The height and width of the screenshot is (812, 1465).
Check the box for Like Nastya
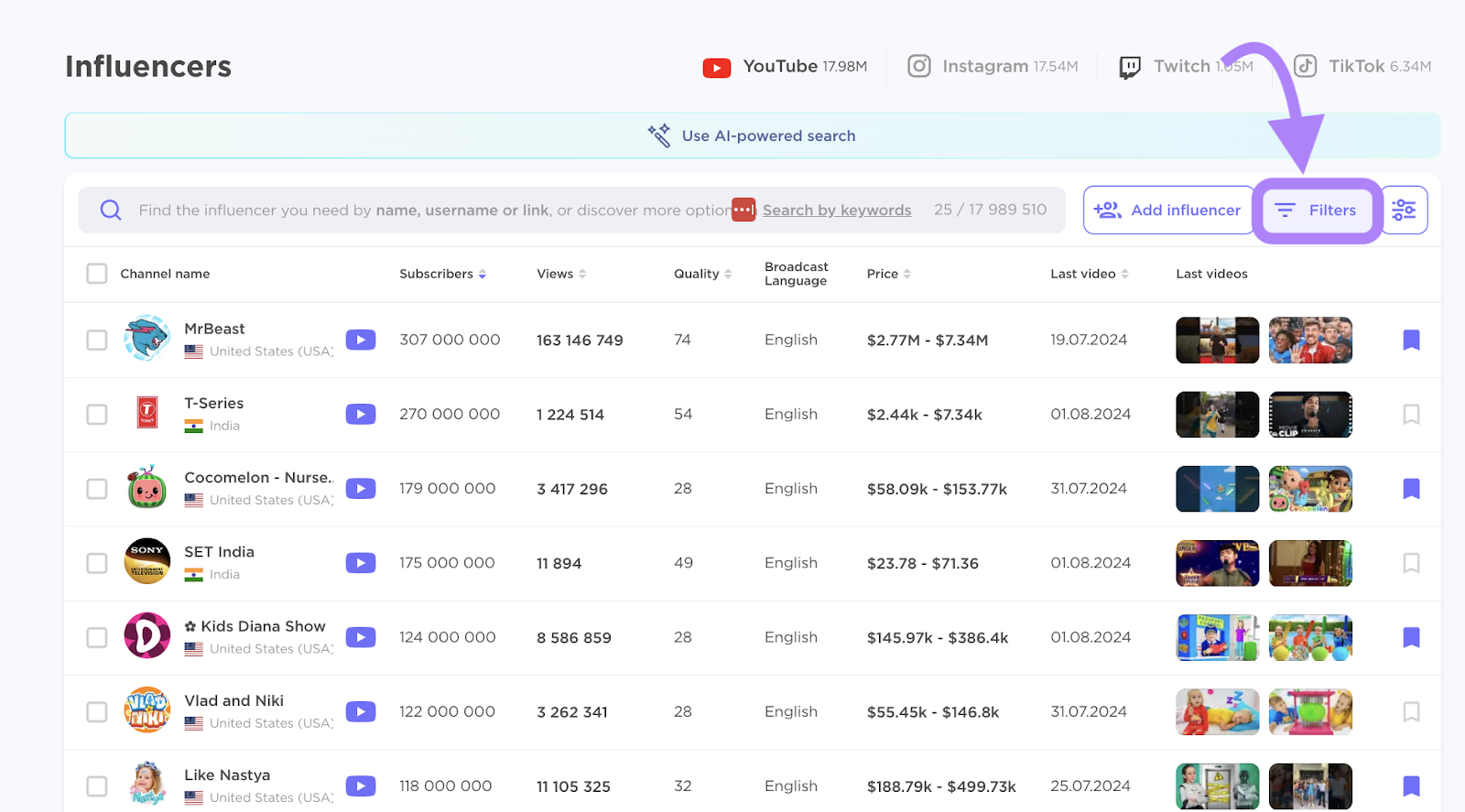coord(97,786)
